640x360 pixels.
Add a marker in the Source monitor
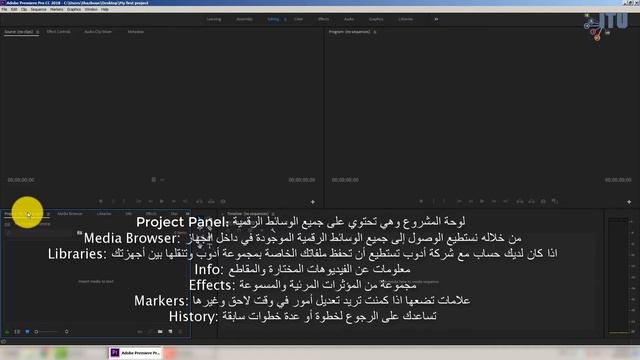point(101,201)
